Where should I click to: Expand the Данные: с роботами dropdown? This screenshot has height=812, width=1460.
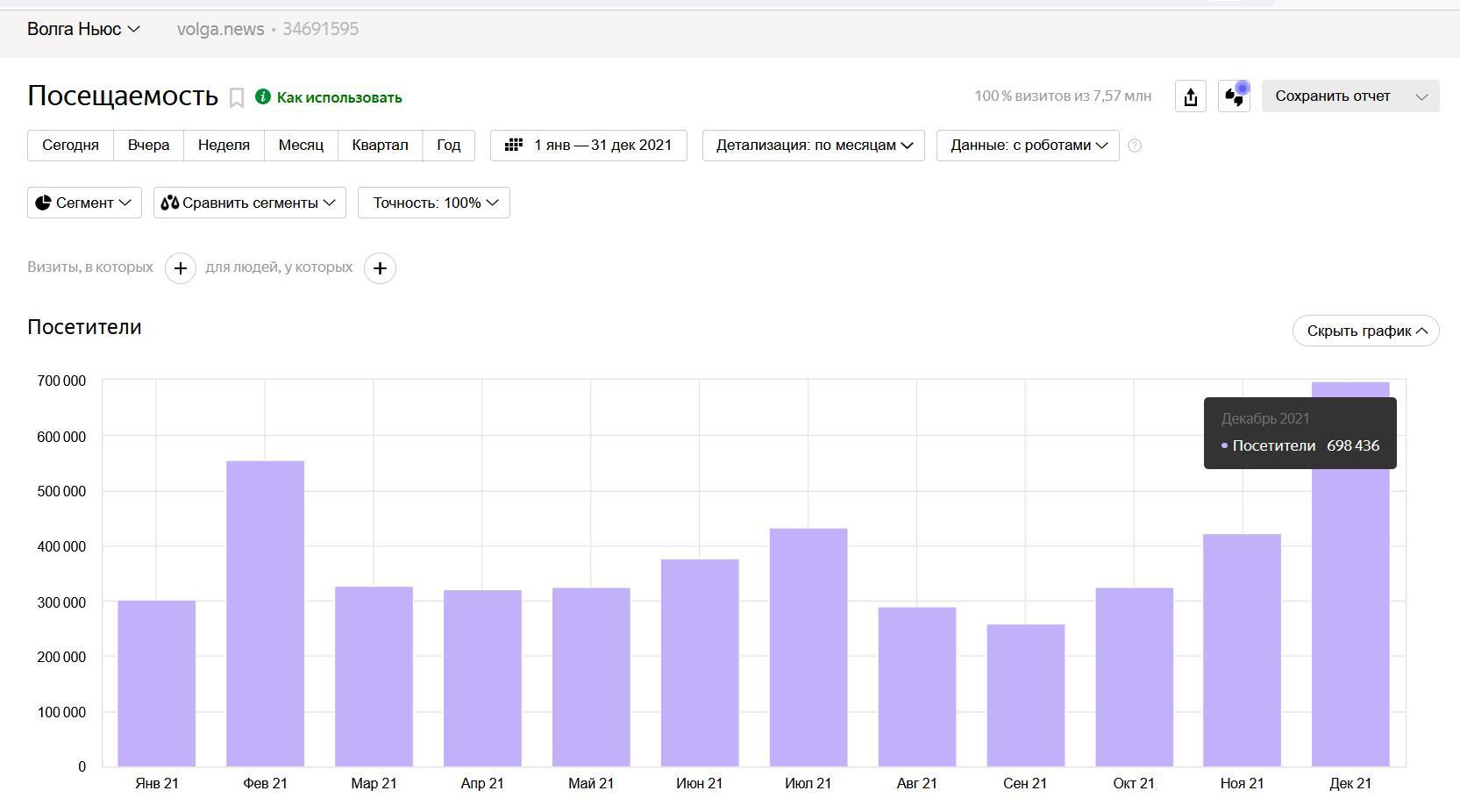coord(1028,146)
